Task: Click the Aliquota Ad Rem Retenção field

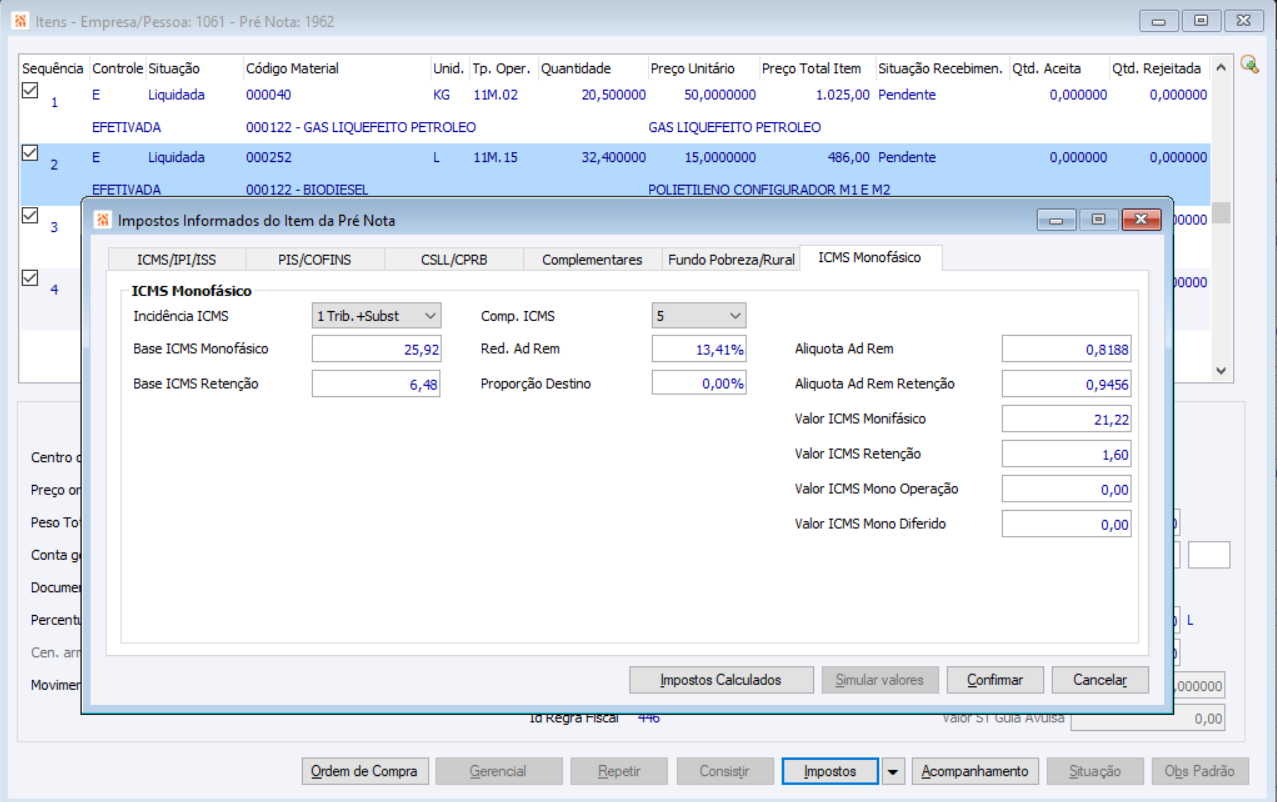Action: [x=1066, y=385]
